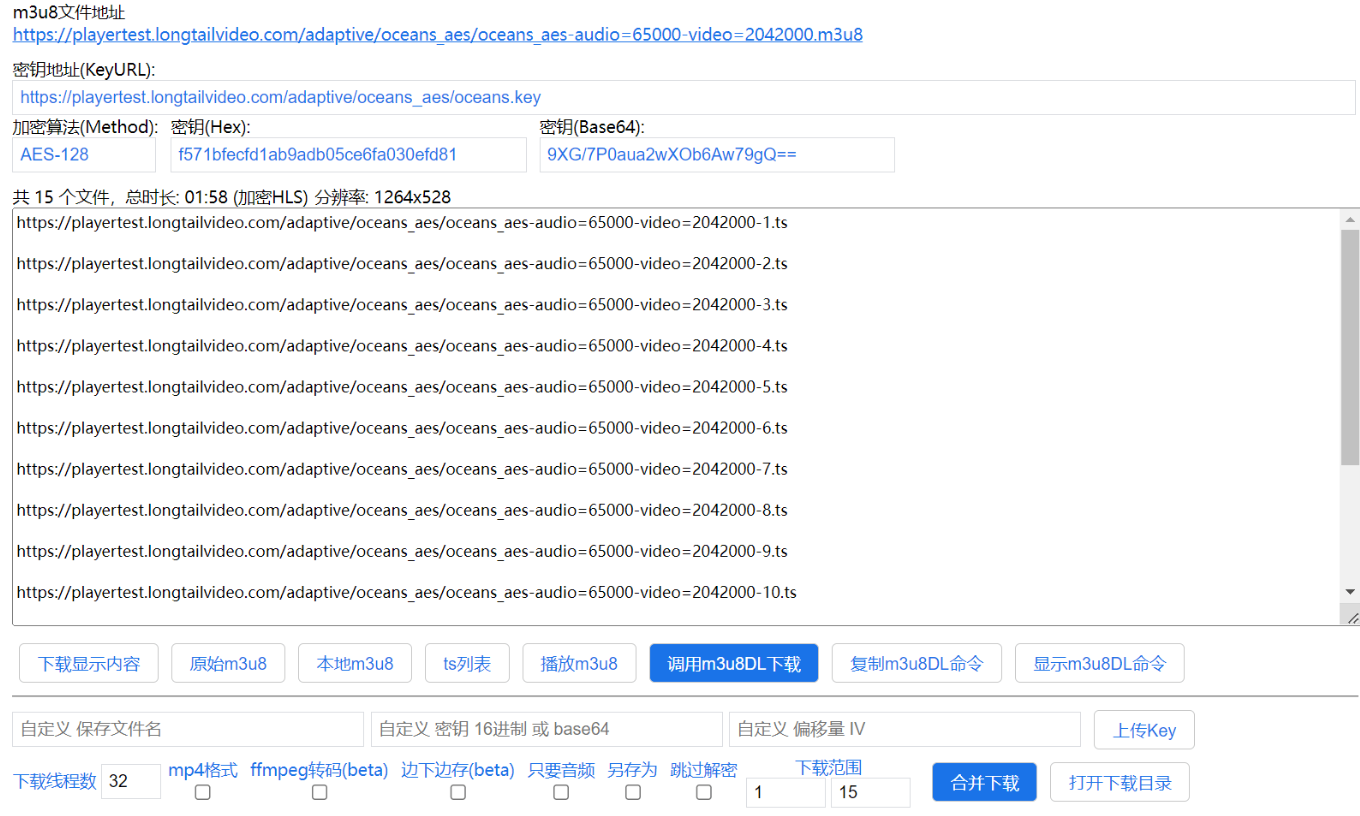
Task: Tick the 跳过解密 checkbox
Action: click(704, 792)
